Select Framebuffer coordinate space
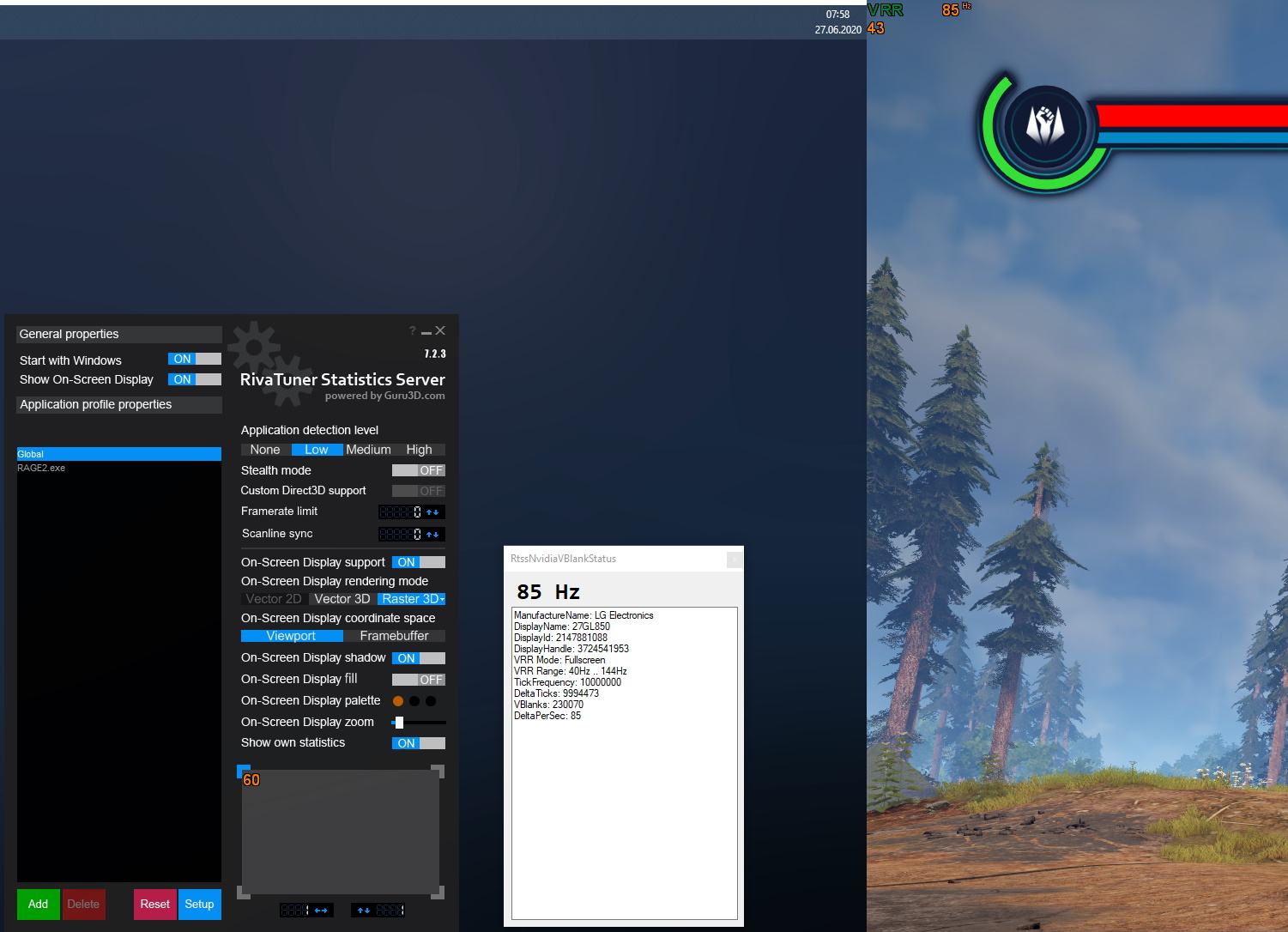Screen dimensions: 1288x932 [x=394, y=636]
